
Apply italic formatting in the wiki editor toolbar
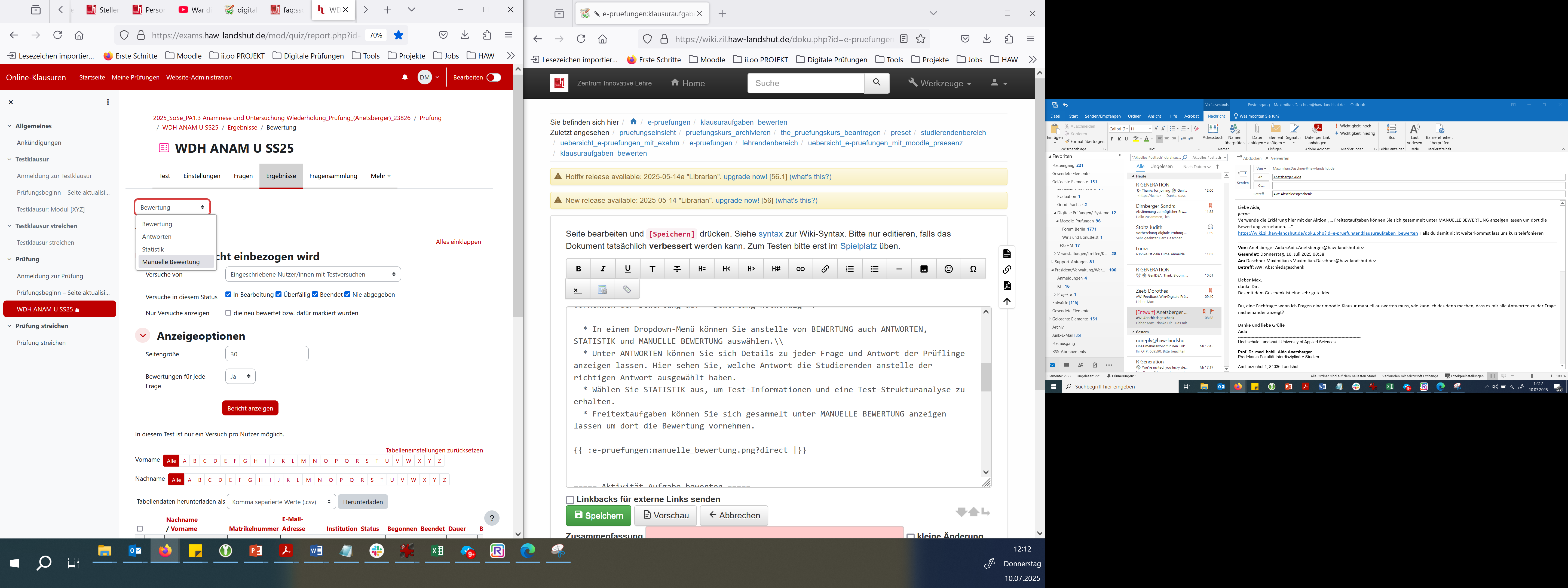[603, 269]
